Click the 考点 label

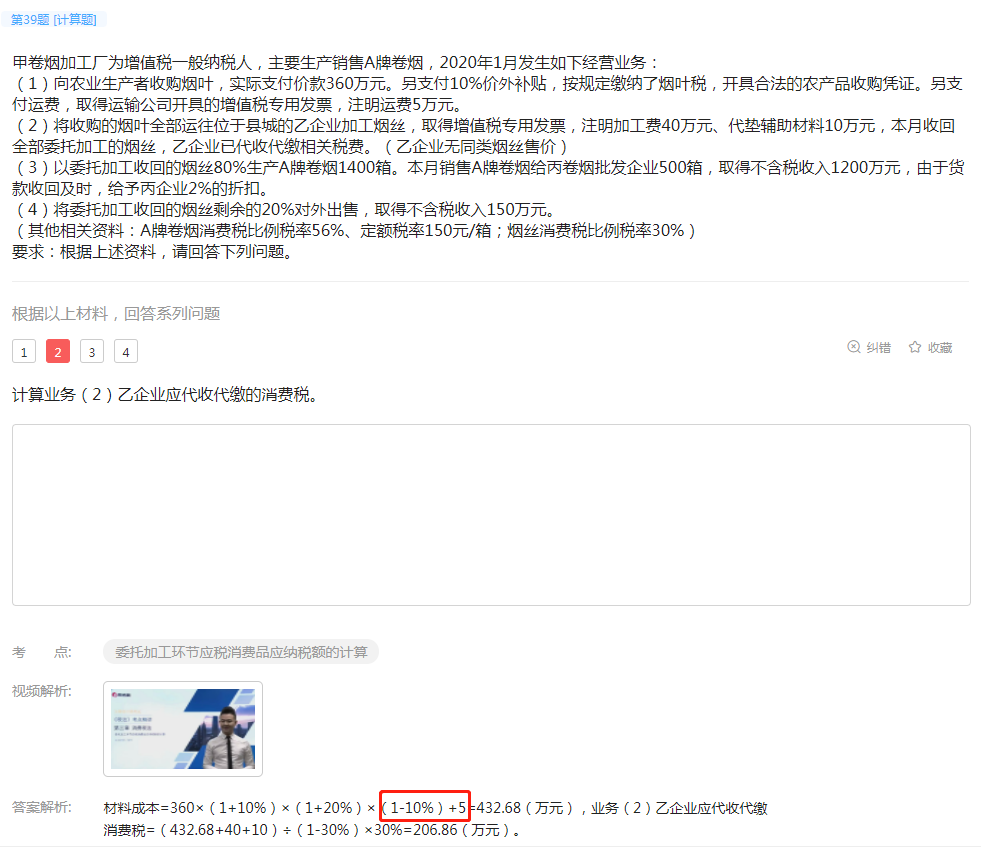tap(41, 652)
